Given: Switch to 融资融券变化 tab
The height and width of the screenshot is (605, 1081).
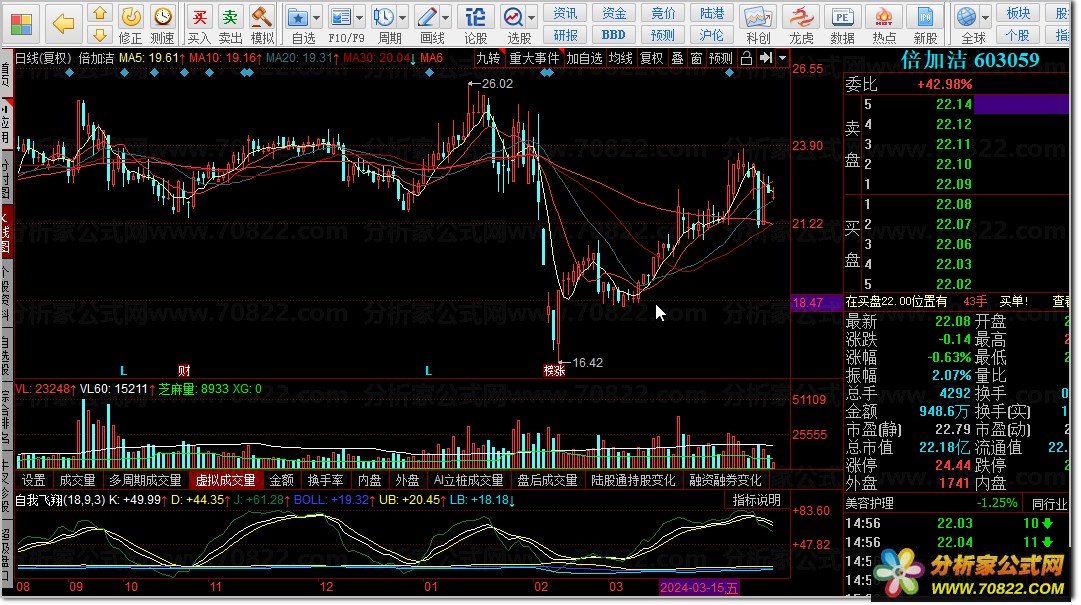Looking at the screenshot, I should (x=725, y=480).
